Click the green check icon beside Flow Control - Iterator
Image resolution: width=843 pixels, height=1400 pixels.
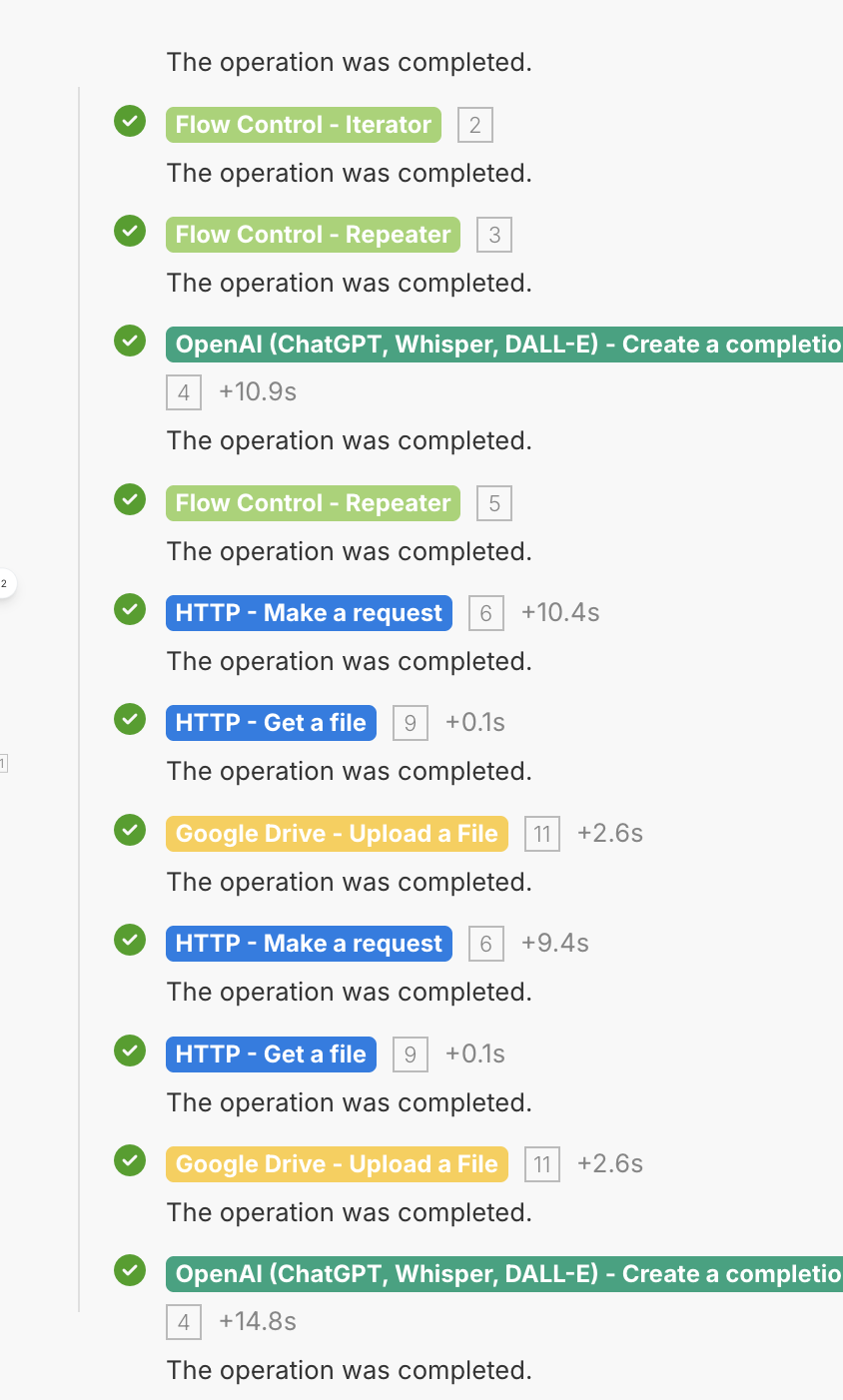coord(130,122)
